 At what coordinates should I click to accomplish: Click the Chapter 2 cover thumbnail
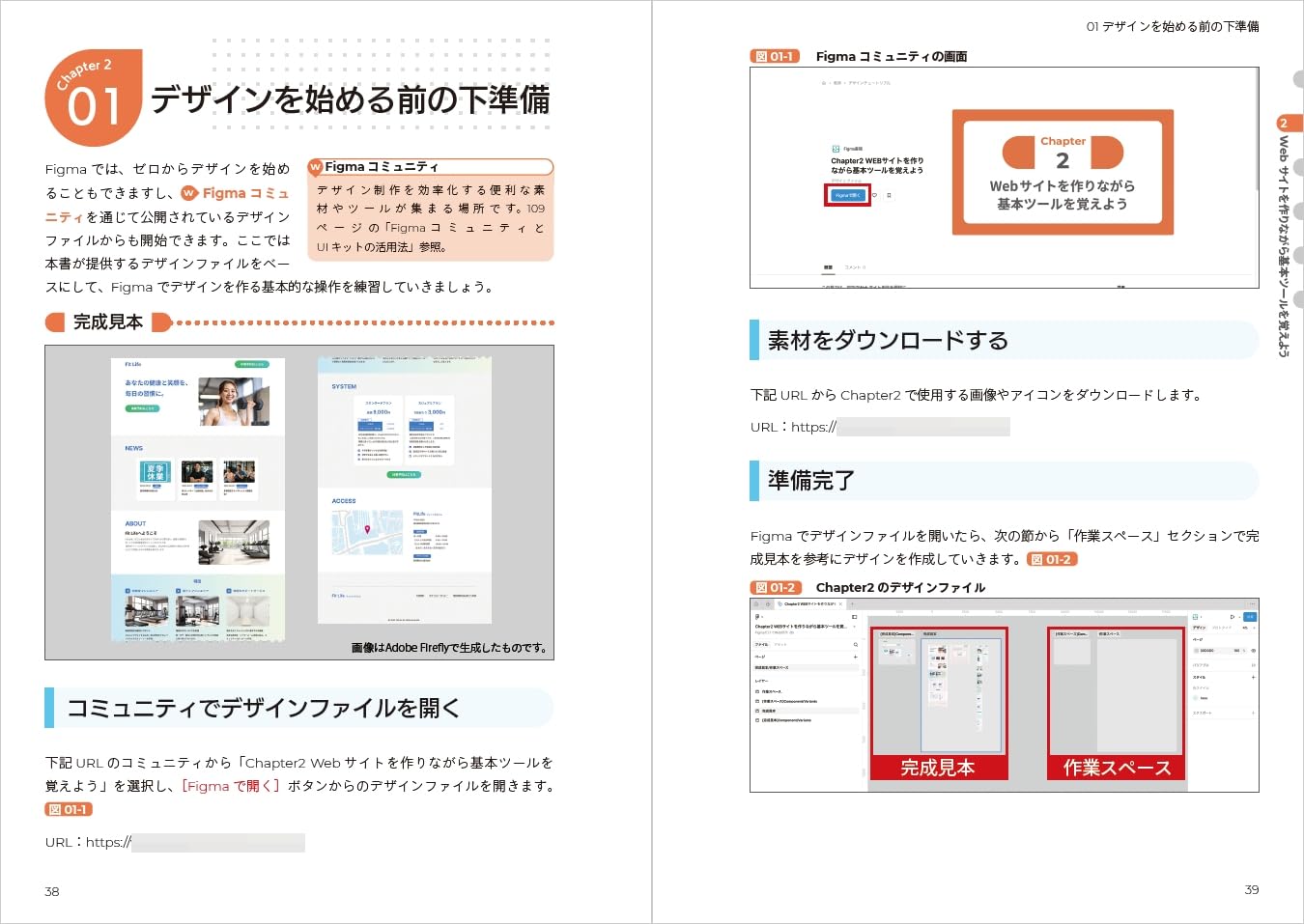click(x=1063, y=172)
